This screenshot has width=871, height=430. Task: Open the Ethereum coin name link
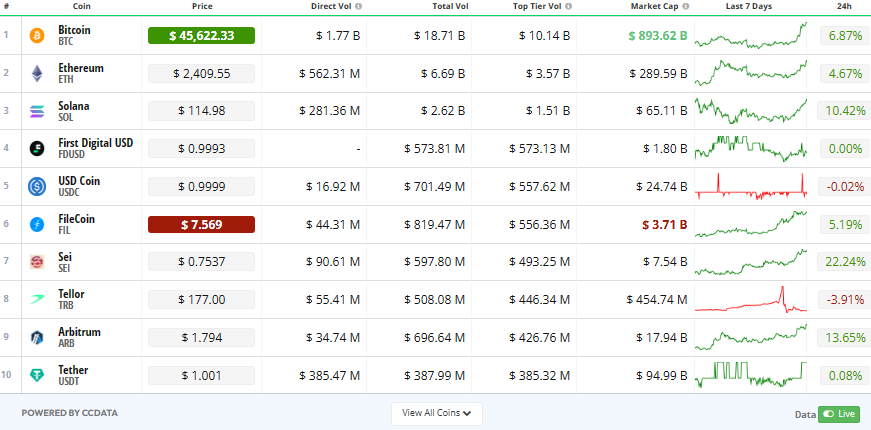(81, 68)
